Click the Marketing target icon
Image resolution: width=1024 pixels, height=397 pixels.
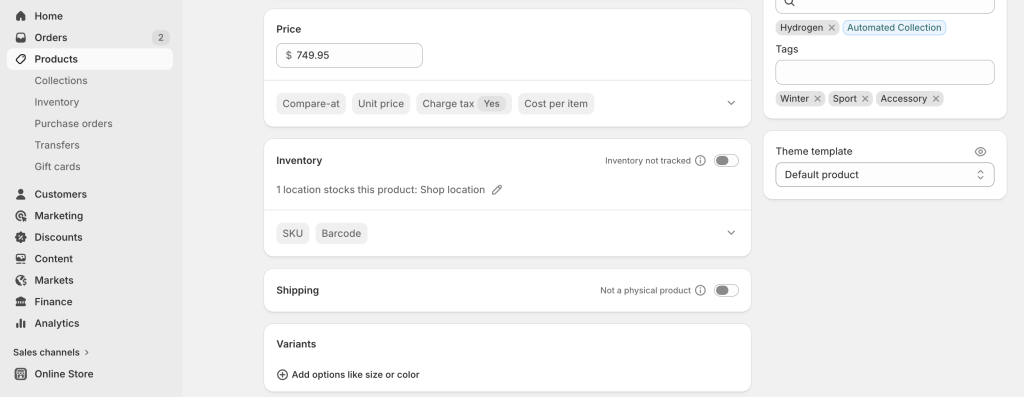(x=21, y=215)
